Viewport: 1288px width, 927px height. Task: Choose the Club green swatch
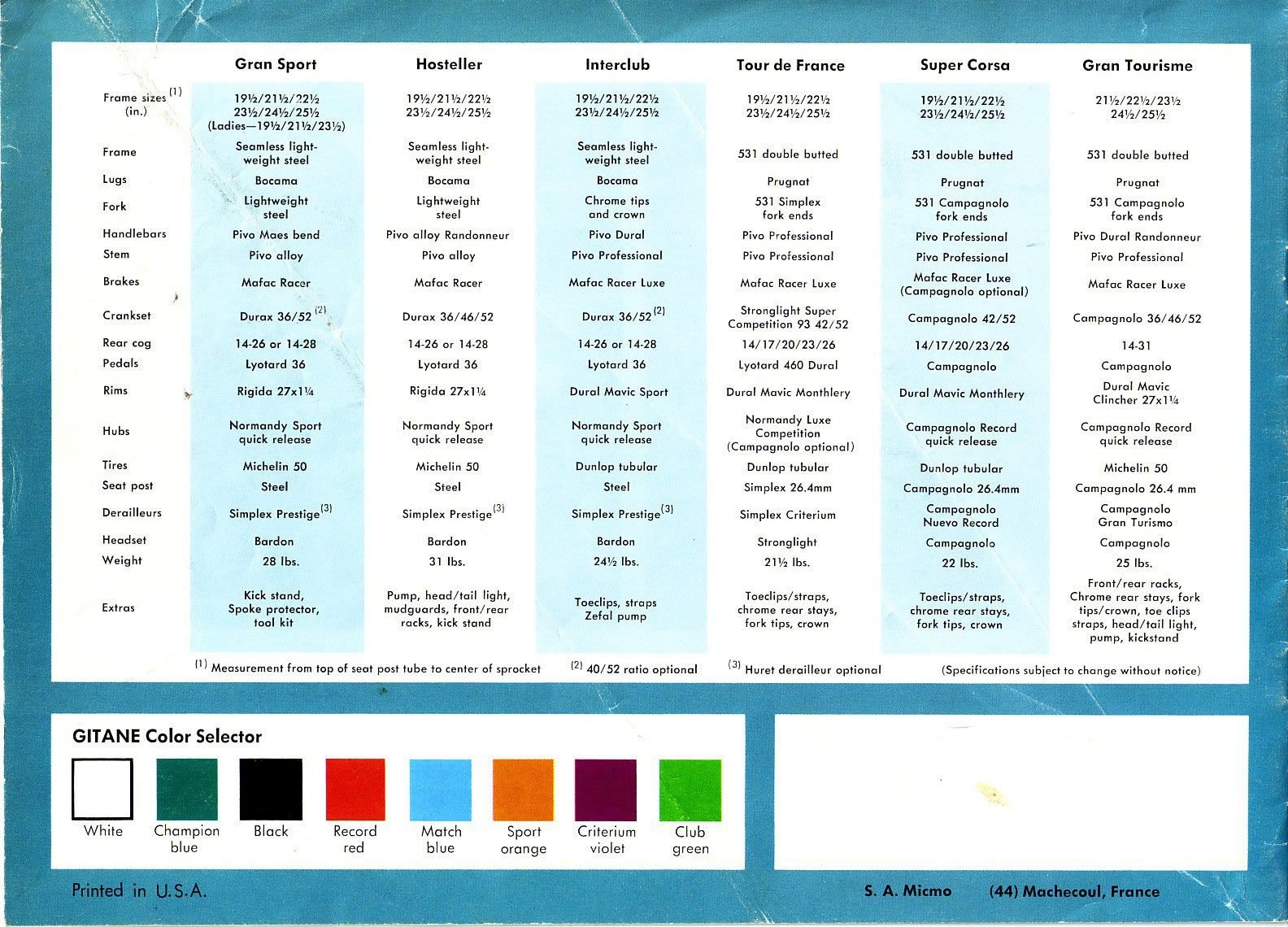[x=690, y=790]
